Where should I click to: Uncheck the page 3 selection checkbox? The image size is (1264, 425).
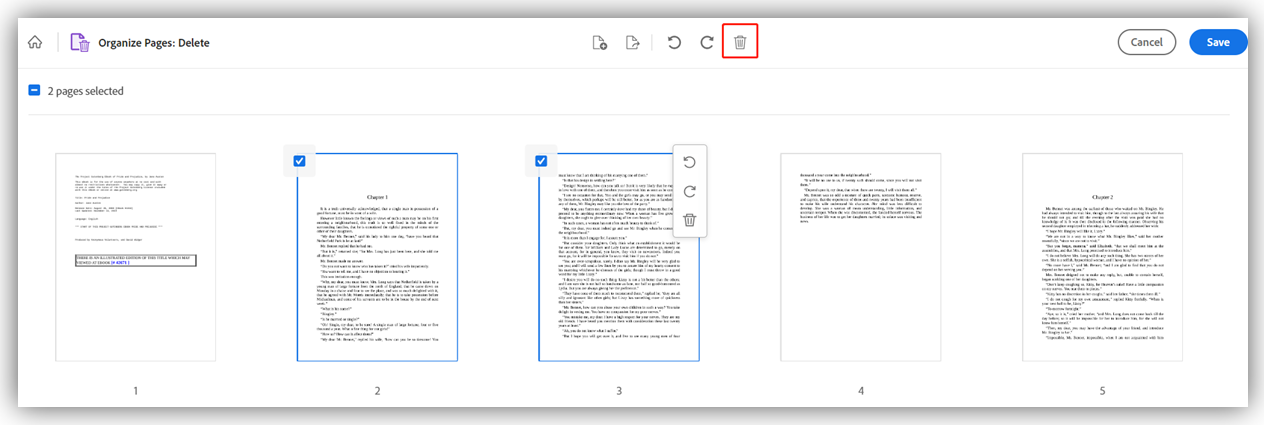pos(541,161)
